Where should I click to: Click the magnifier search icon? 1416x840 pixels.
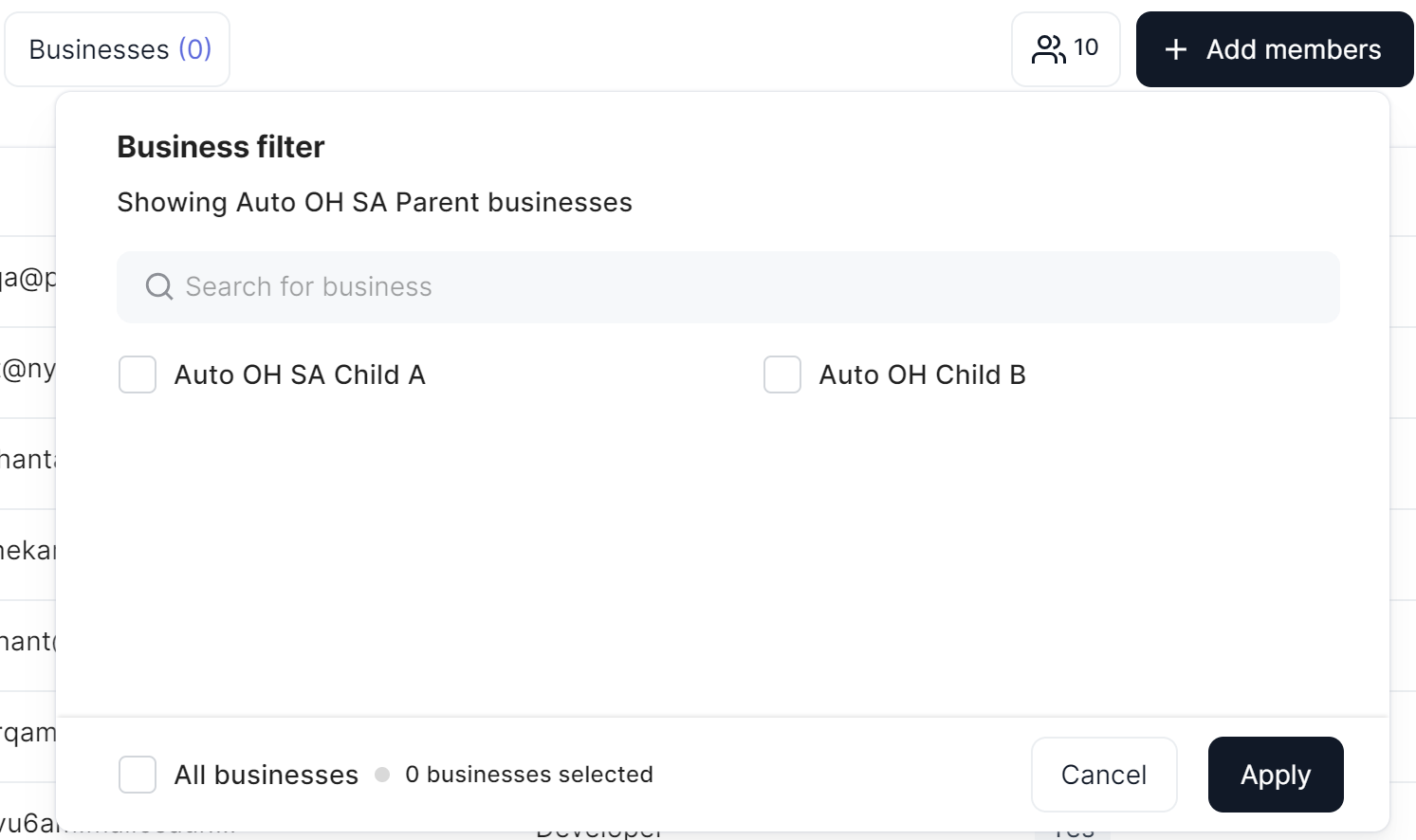(x=159, y=286)
